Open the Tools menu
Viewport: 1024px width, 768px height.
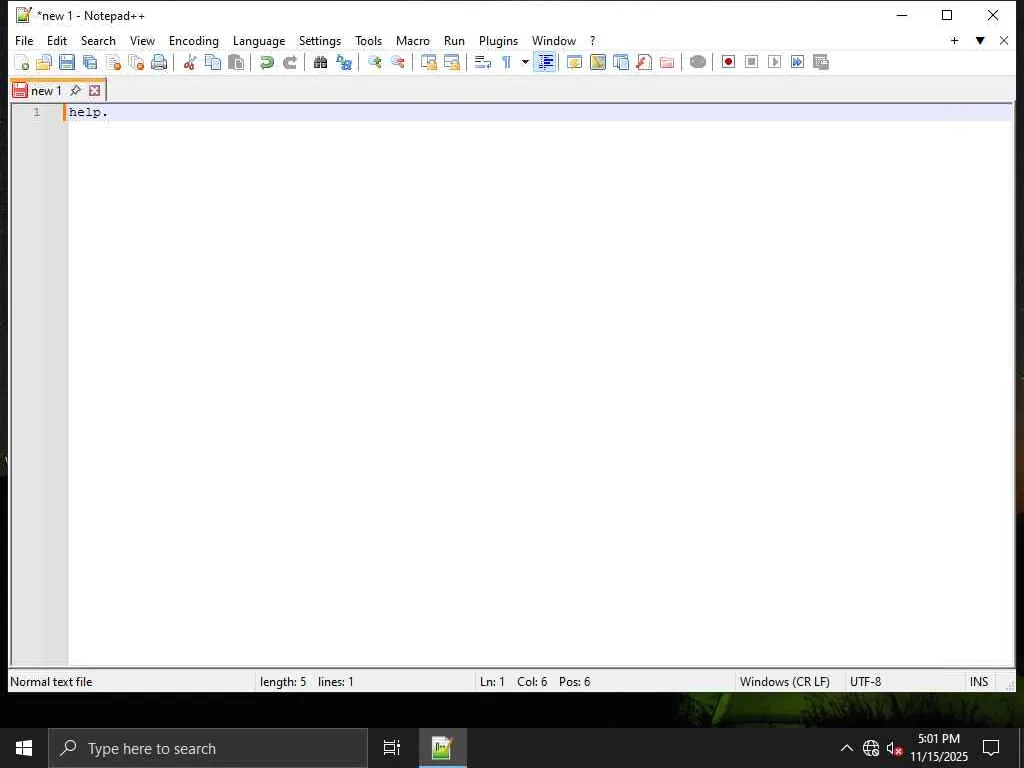pyautogui.click(x=368, y=40)
